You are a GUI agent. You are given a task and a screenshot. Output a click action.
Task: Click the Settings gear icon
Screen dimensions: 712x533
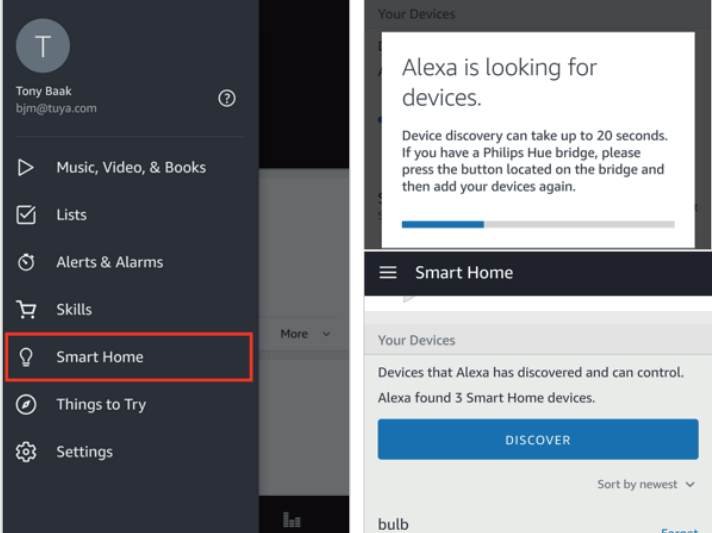pyautogui.click(x=27, y=452)
